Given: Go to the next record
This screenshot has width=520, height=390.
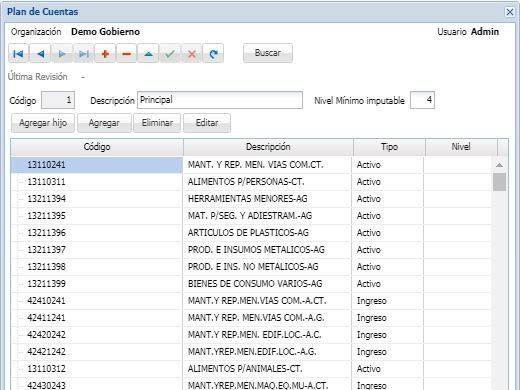Looking at the screenshot, I should 62,53.
